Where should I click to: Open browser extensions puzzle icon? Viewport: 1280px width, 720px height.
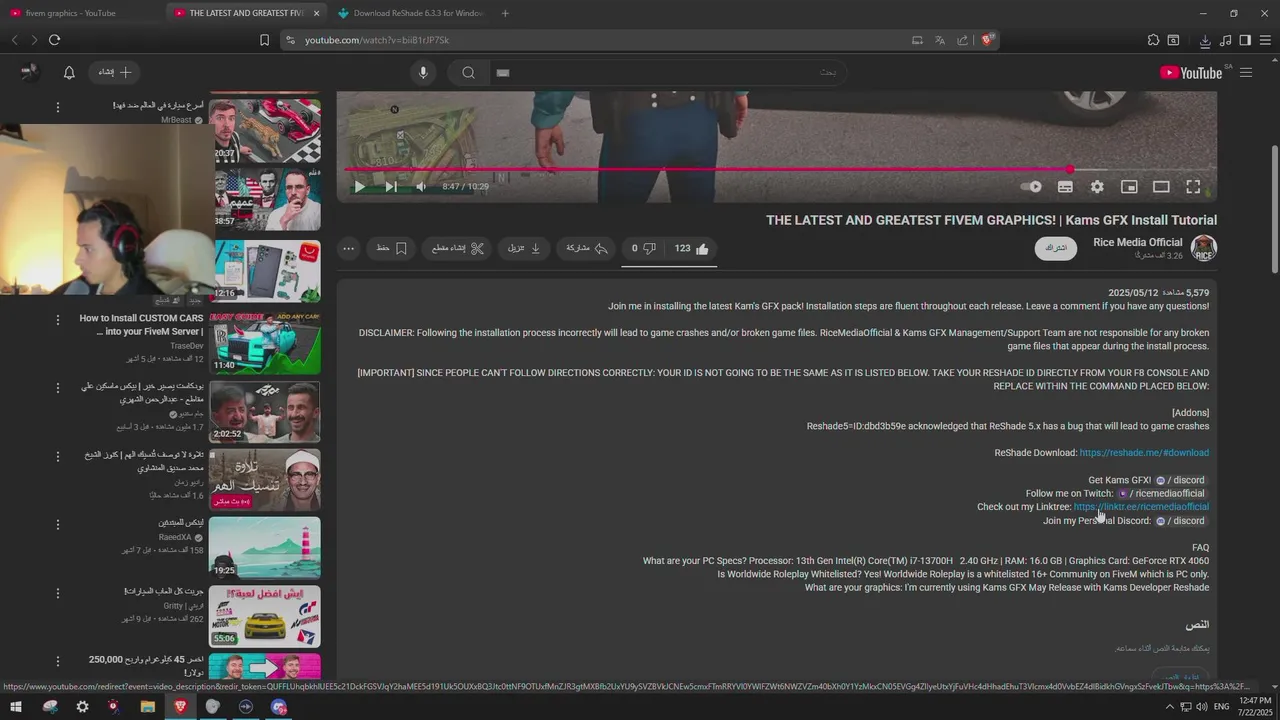tap(1153, 40)
